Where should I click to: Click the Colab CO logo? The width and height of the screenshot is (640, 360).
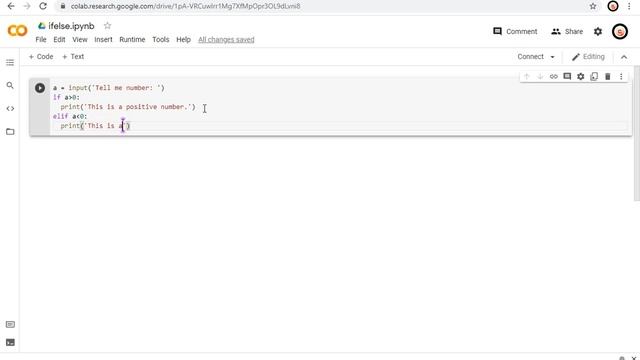coord(17,31)
